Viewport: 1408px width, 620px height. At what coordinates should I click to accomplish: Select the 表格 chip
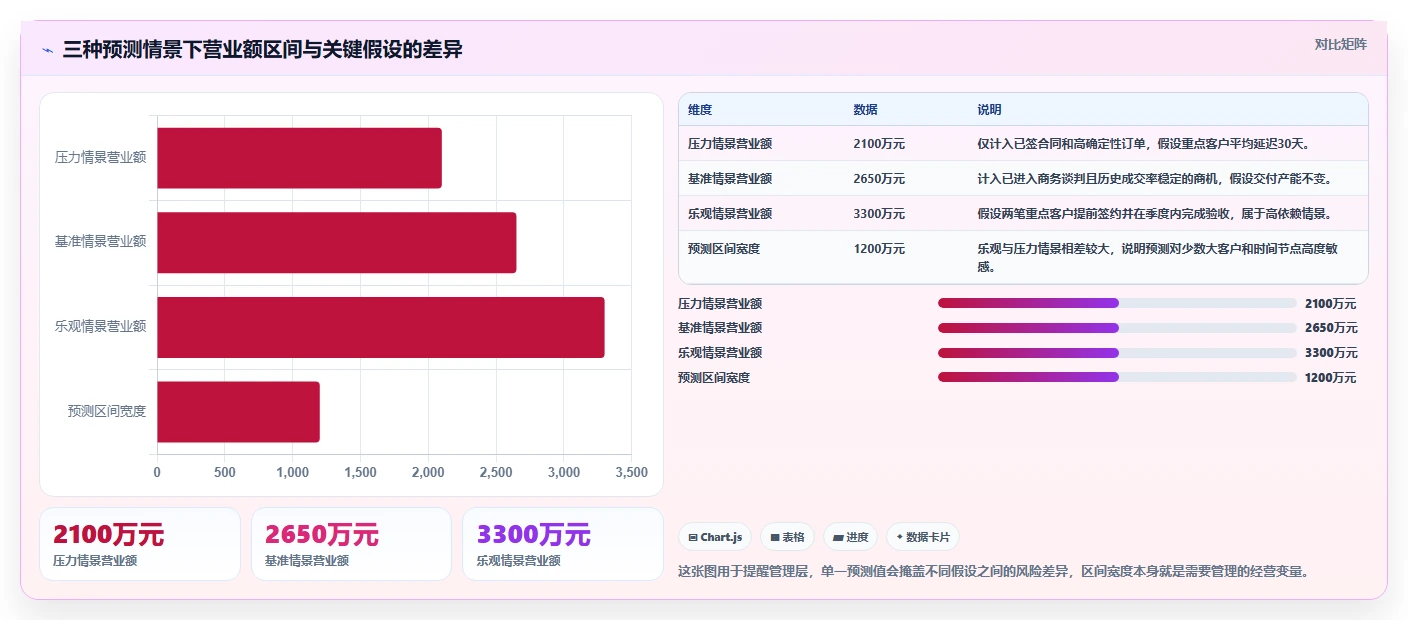pos(787,537)
